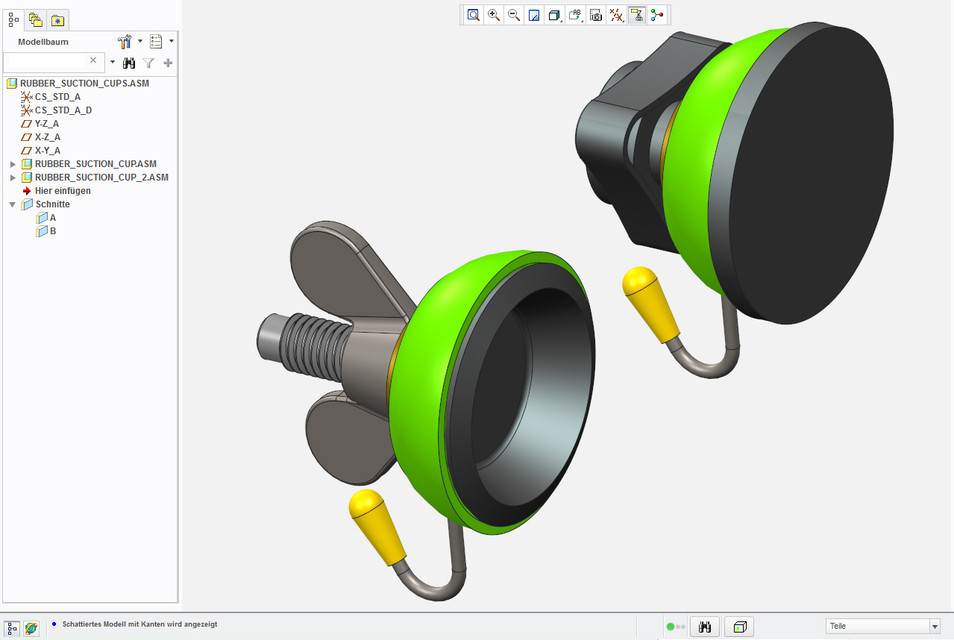This screenshot has width=954, height=640.
Task: Open the shaded display style cube icon
Action: coord(554,14)
